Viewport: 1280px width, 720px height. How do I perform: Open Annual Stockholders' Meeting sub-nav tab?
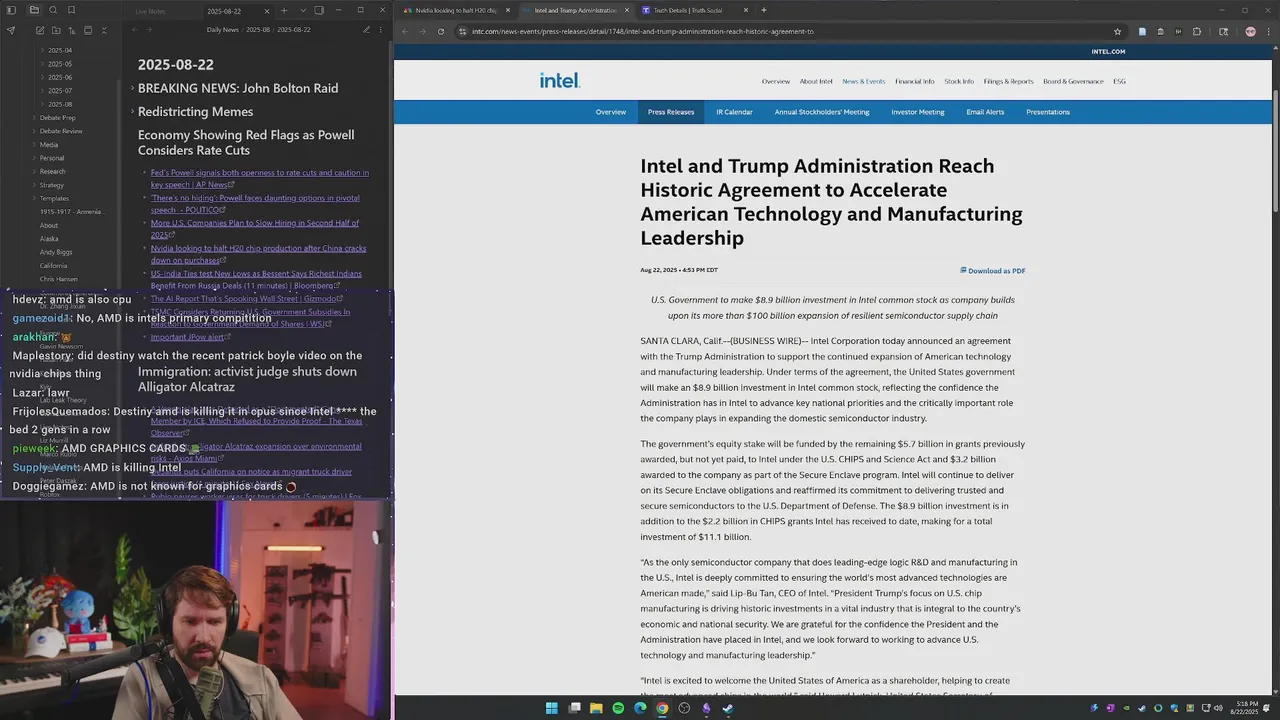(x=822, y=112)
